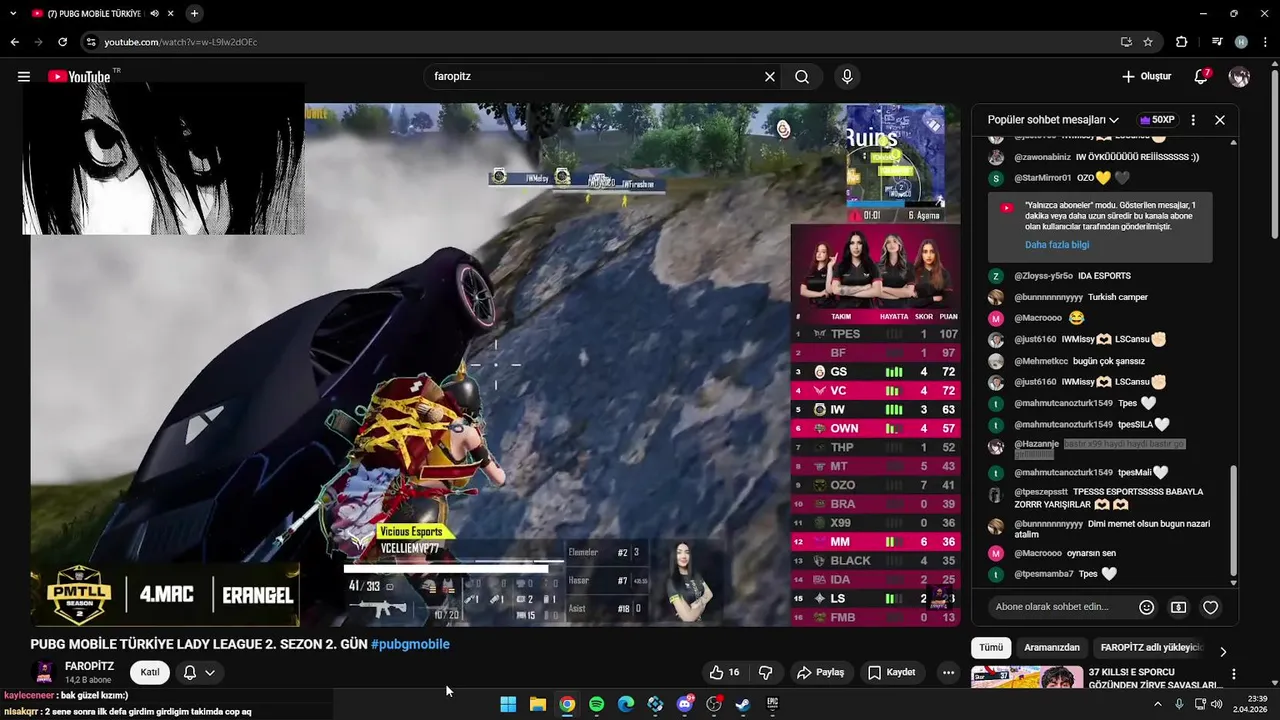Open the FAROPİTZ channel name
Screen dimensions: 1280x720
click(x=89, y=666)
